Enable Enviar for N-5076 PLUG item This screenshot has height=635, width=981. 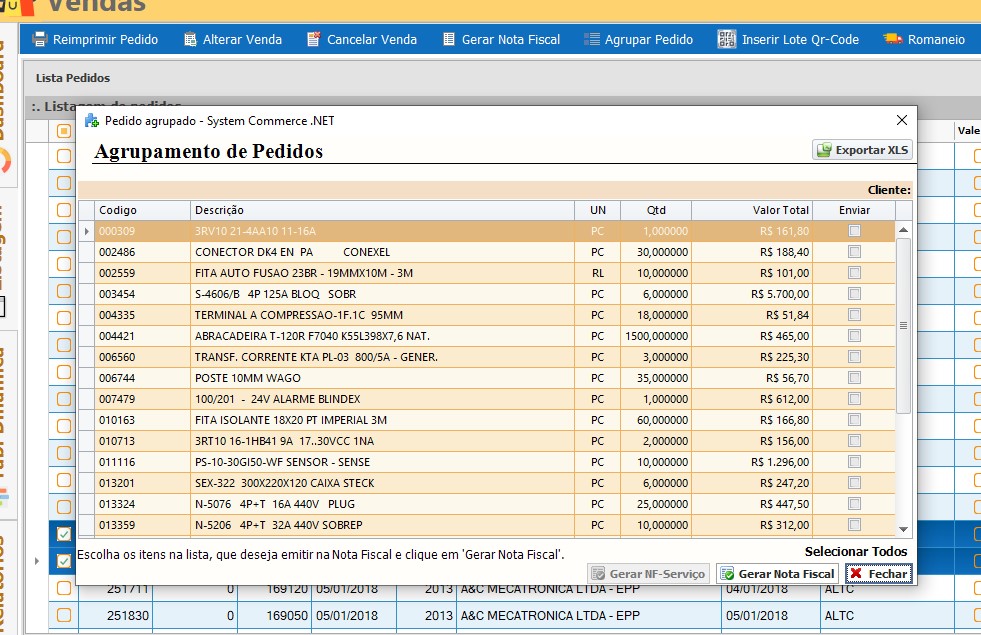click(x=854, y=504)
